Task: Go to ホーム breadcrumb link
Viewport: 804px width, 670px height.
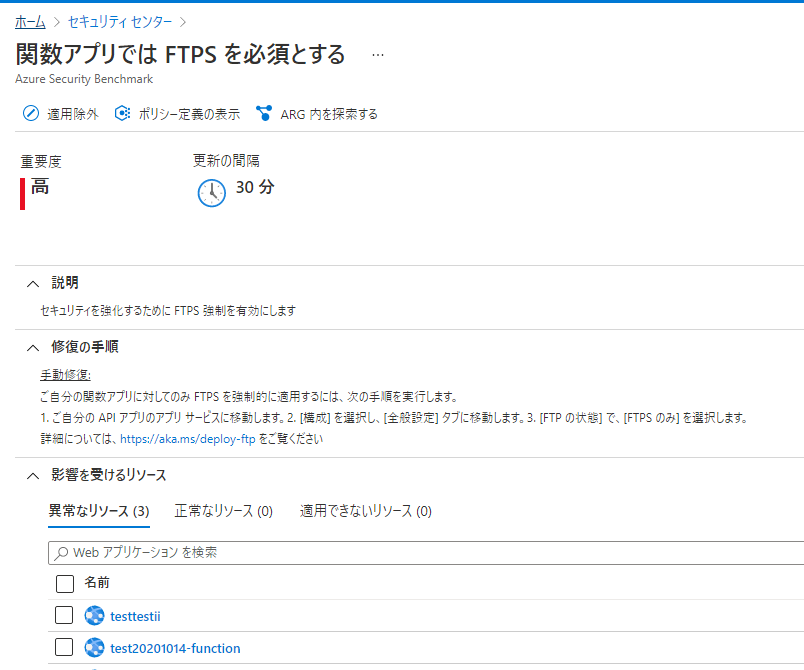Action: [x=30, y=22]
